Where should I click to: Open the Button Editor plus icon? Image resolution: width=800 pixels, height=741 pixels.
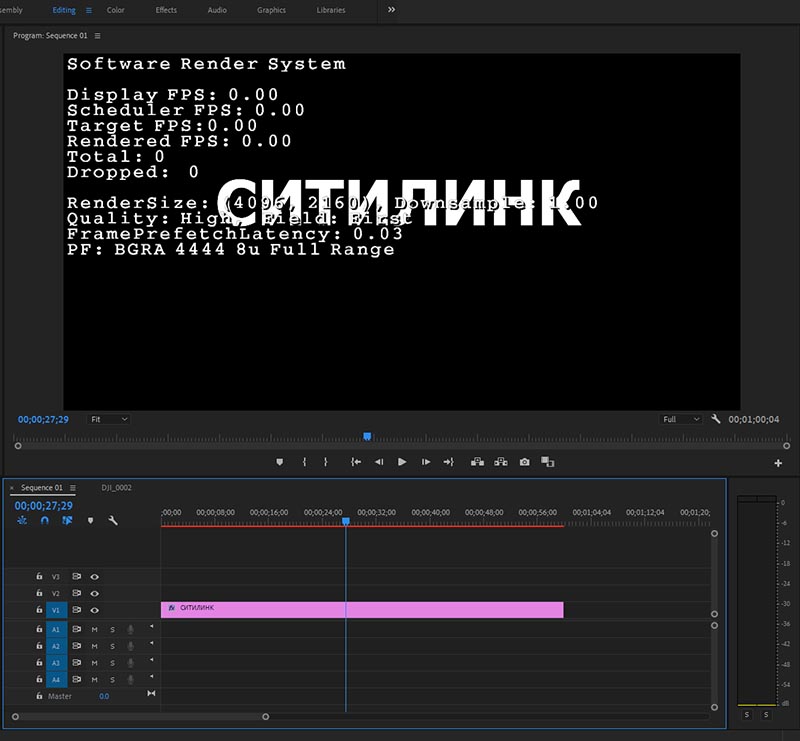(x=778, y=463)
